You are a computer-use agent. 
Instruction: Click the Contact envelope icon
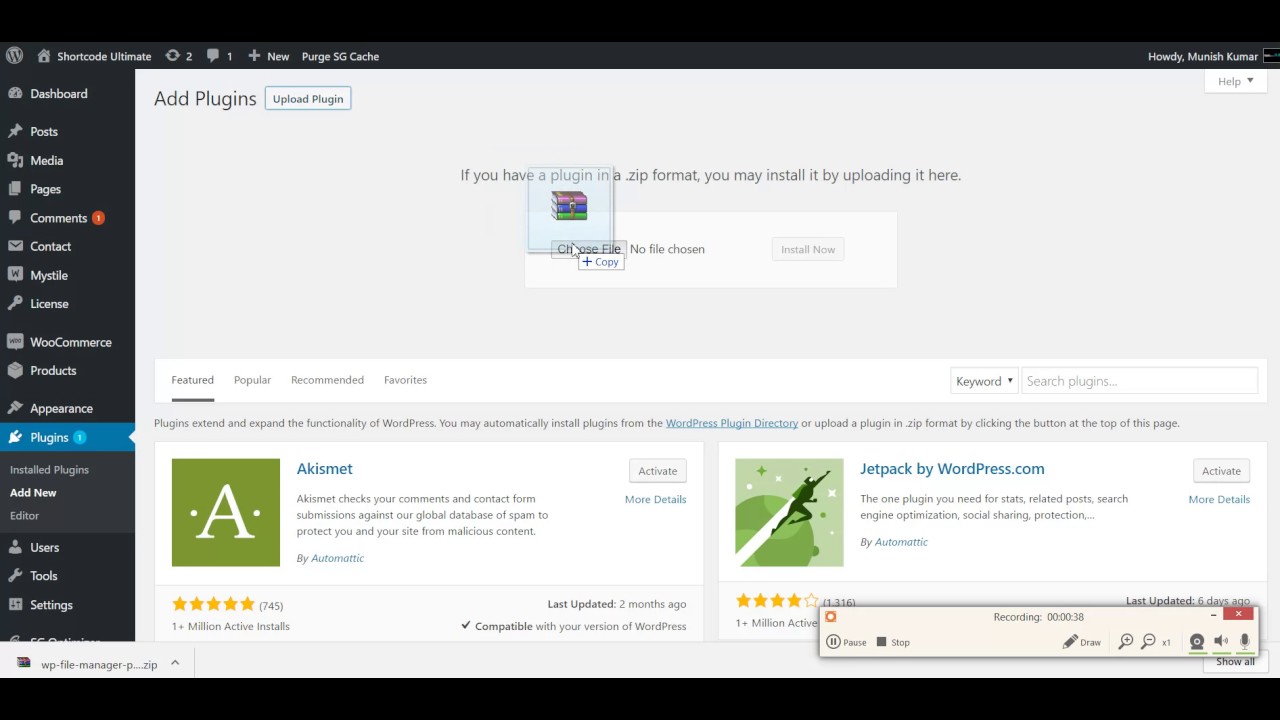click(x=15, y=246)
